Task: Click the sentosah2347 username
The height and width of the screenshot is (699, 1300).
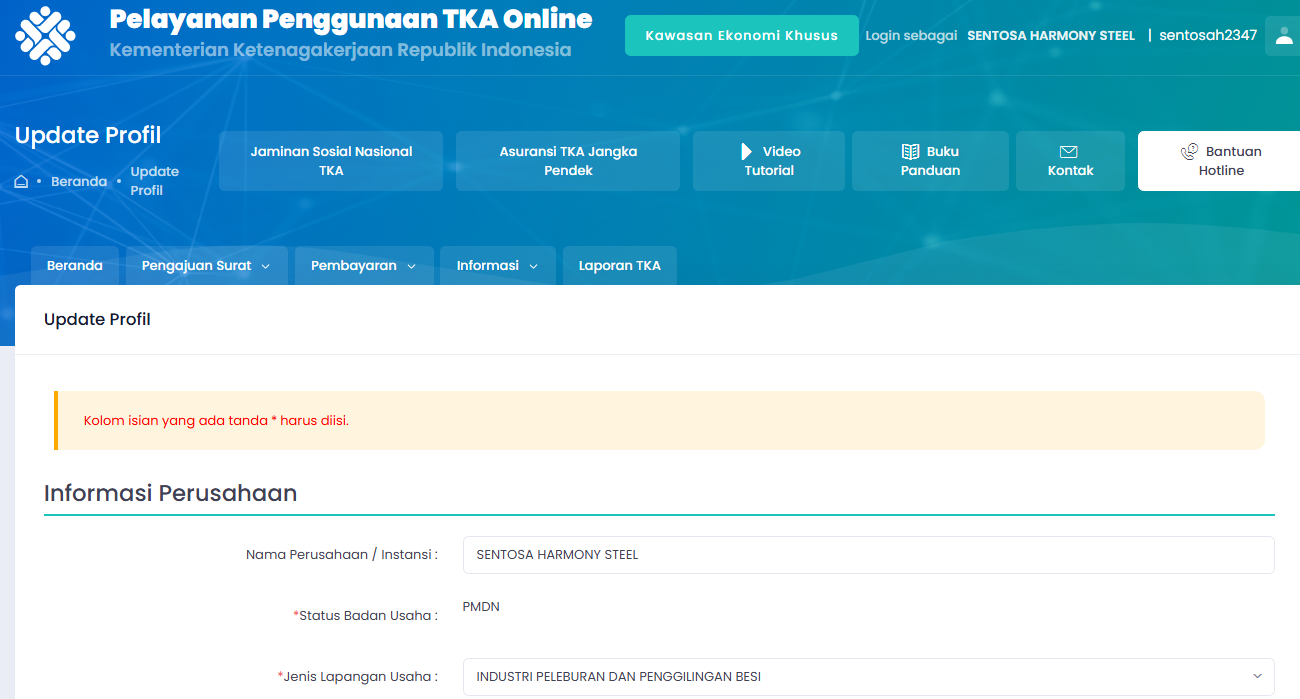Action: 1208,35
